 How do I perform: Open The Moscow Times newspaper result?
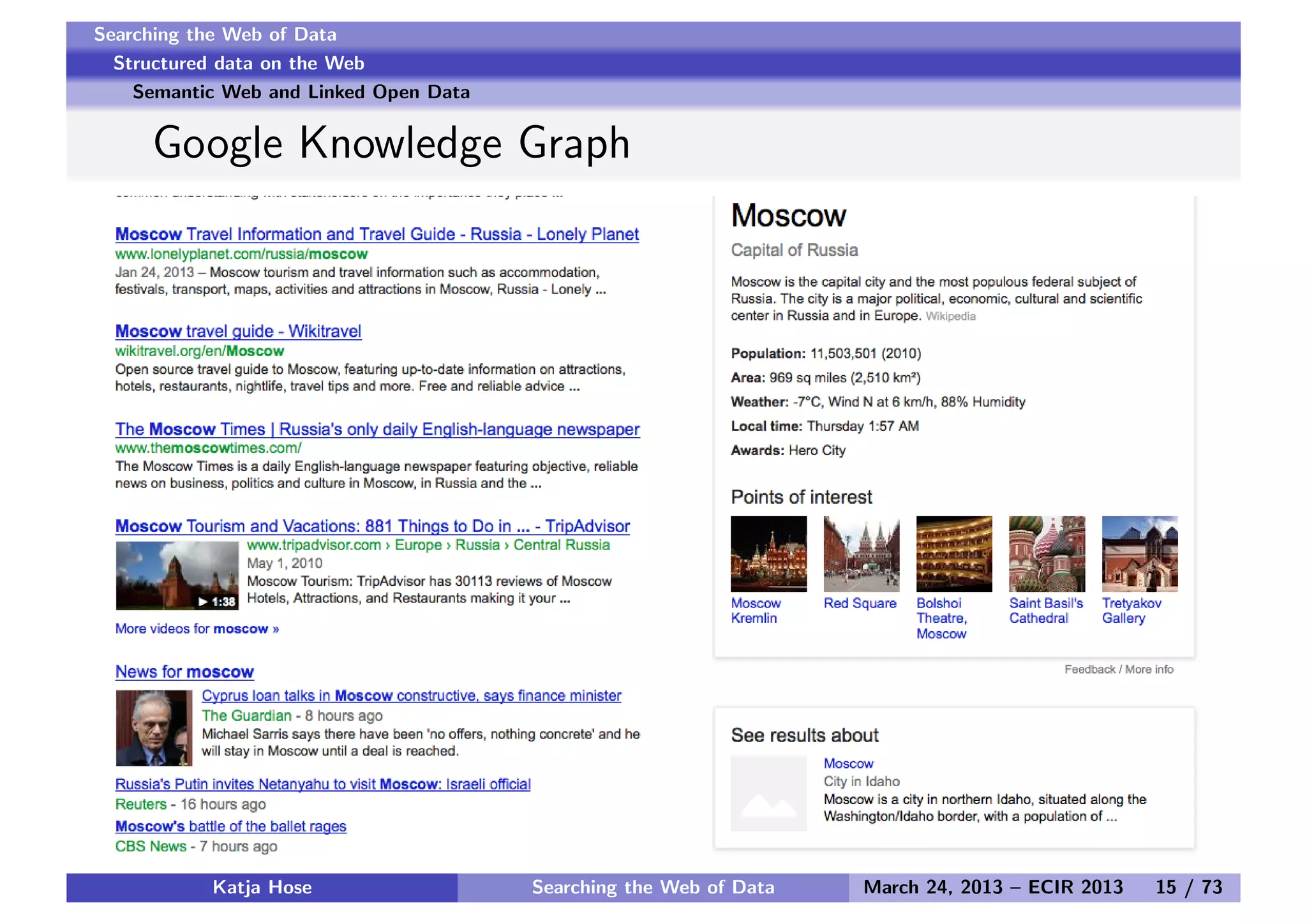377,429
